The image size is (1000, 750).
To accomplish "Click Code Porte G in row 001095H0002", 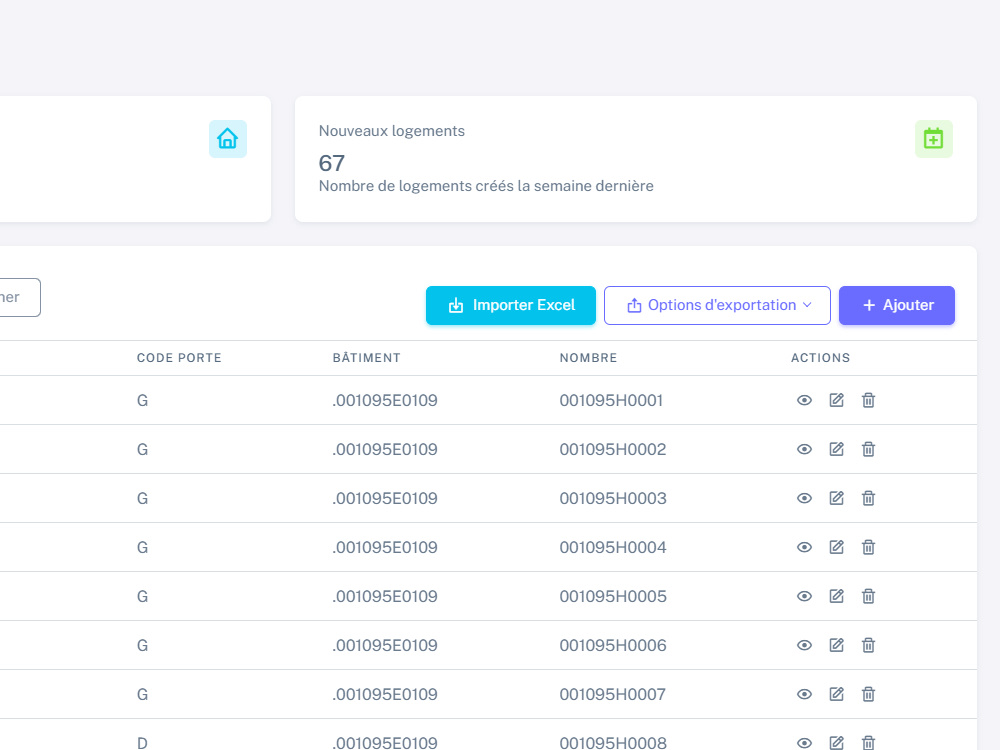I will click(x=142, y=450).
